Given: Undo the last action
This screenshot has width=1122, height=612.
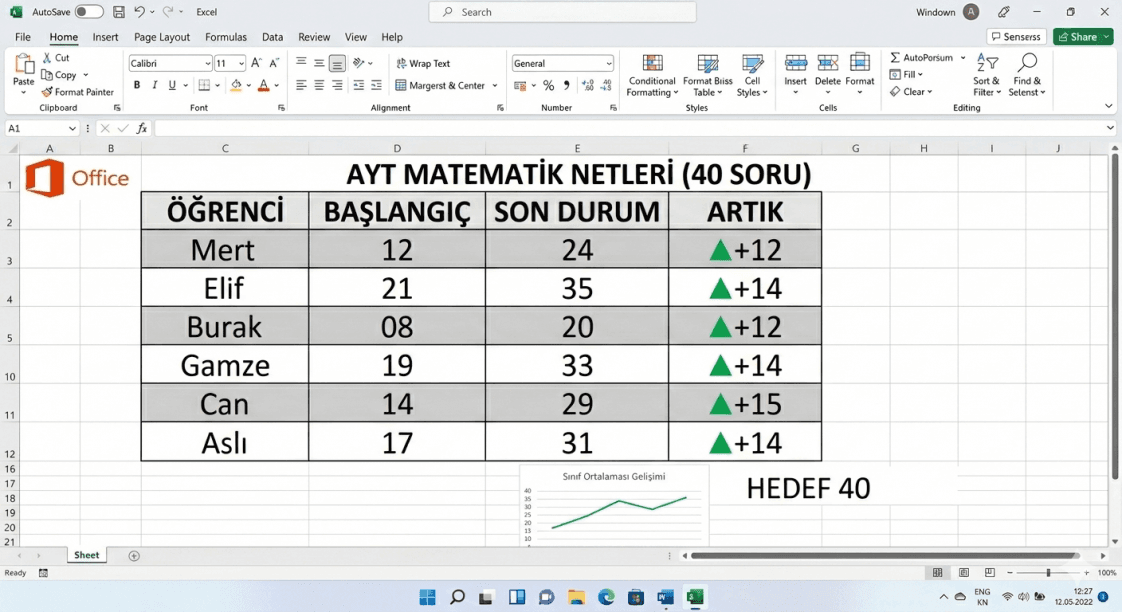Looking at the screenshot, I should (139, 11).
